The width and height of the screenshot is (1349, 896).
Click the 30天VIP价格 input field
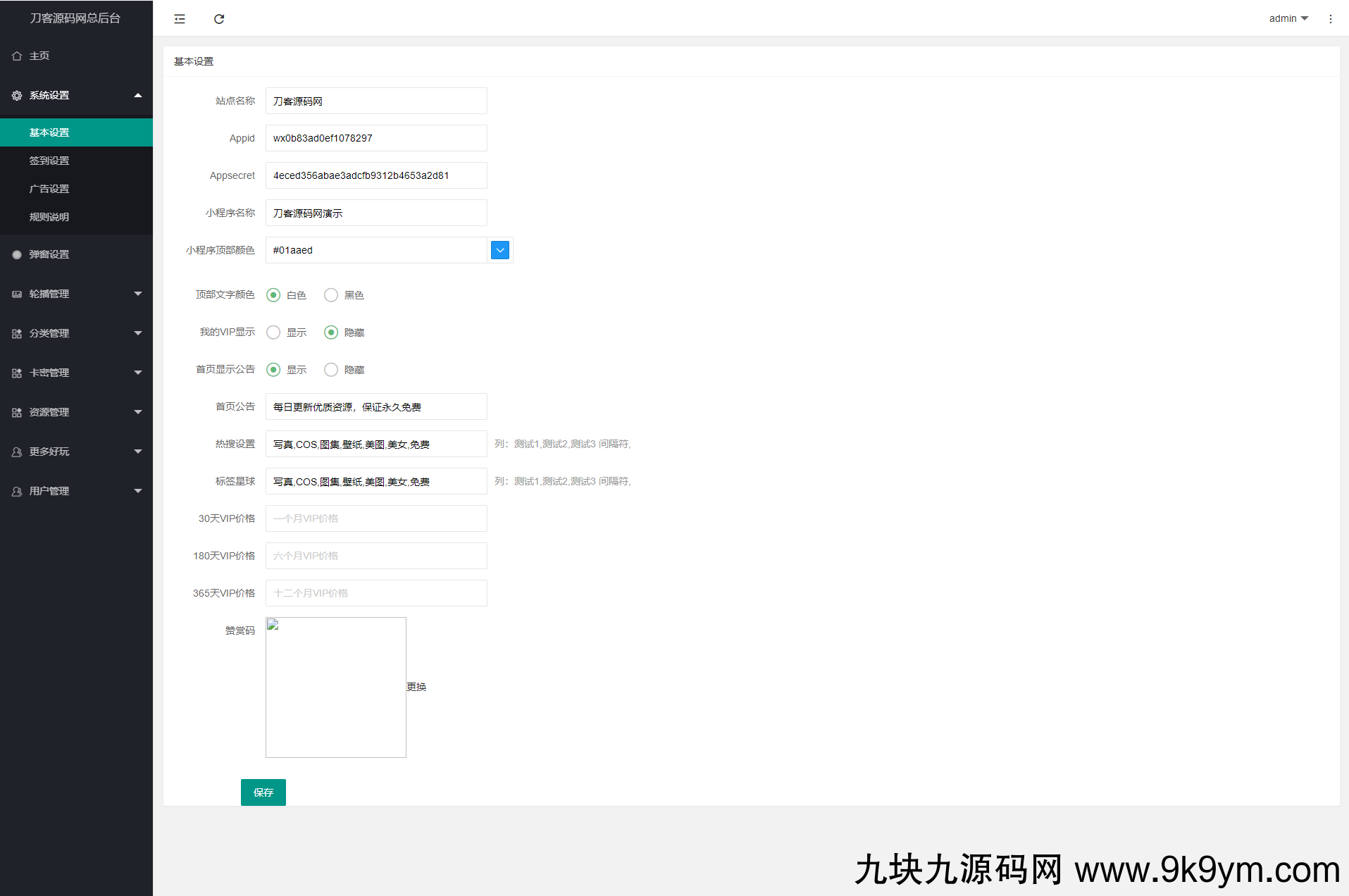pyautogui.click(x=376, y=518)
